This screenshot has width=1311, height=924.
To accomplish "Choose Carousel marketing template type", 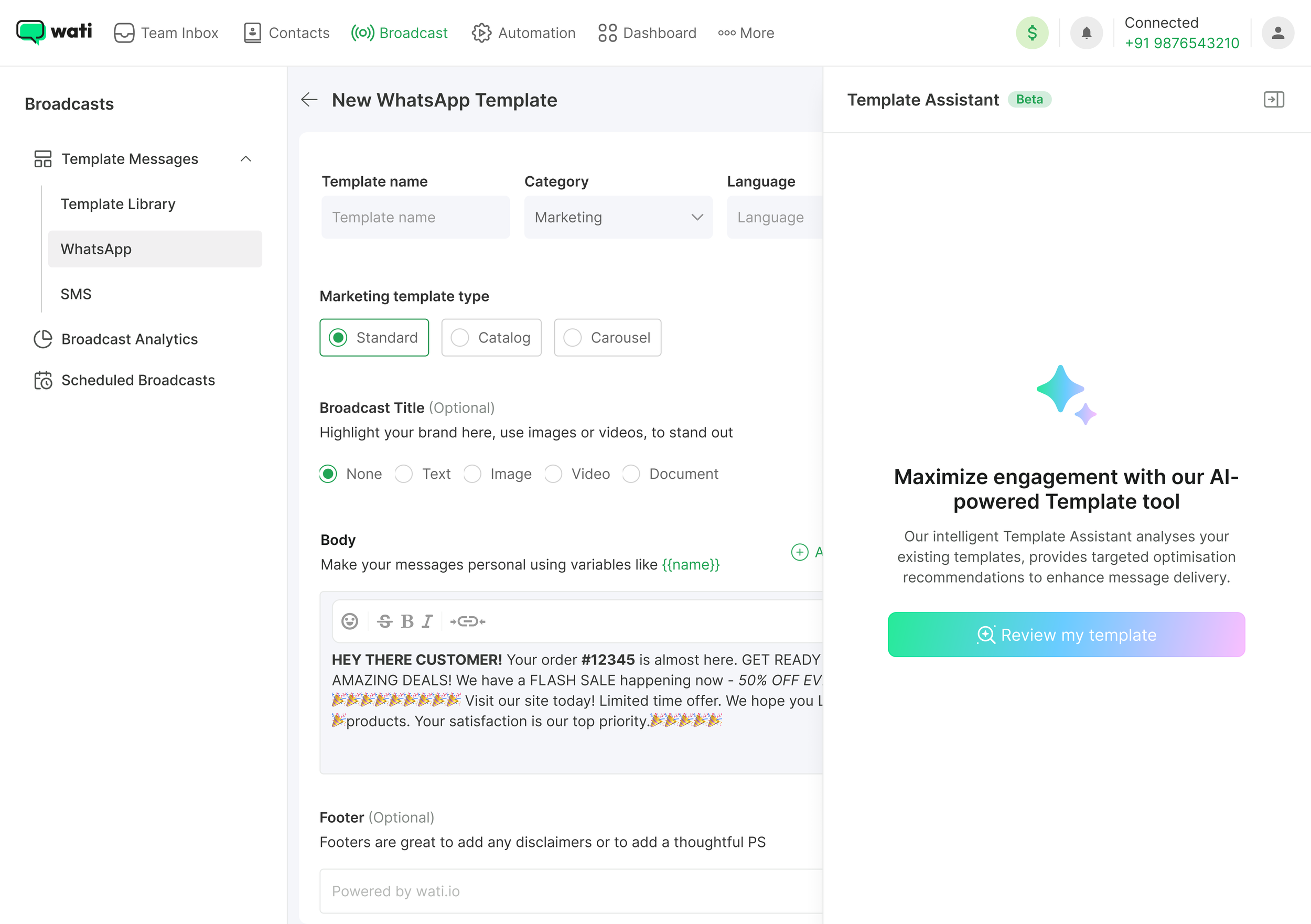I will [607, 338].
